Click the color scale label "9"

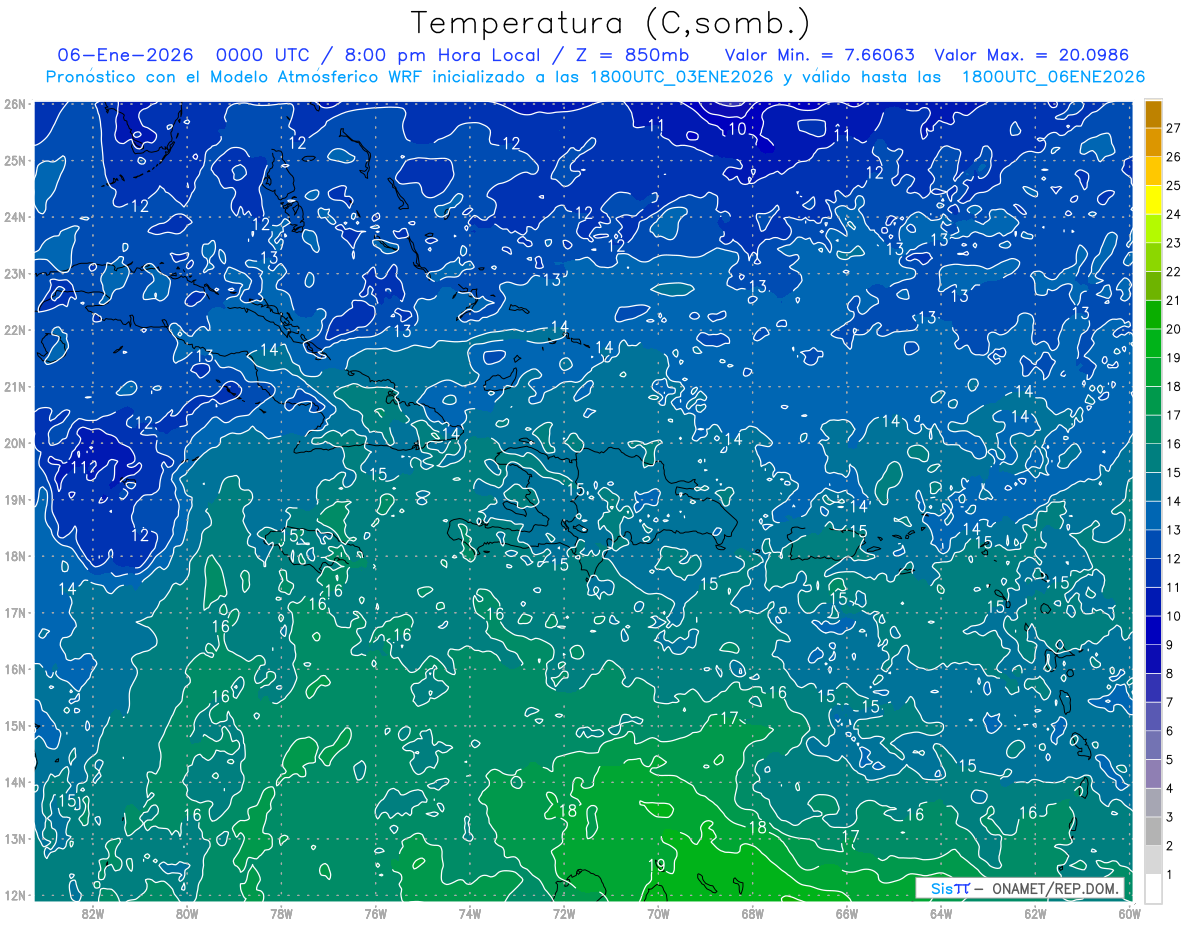coord(1170,645)
